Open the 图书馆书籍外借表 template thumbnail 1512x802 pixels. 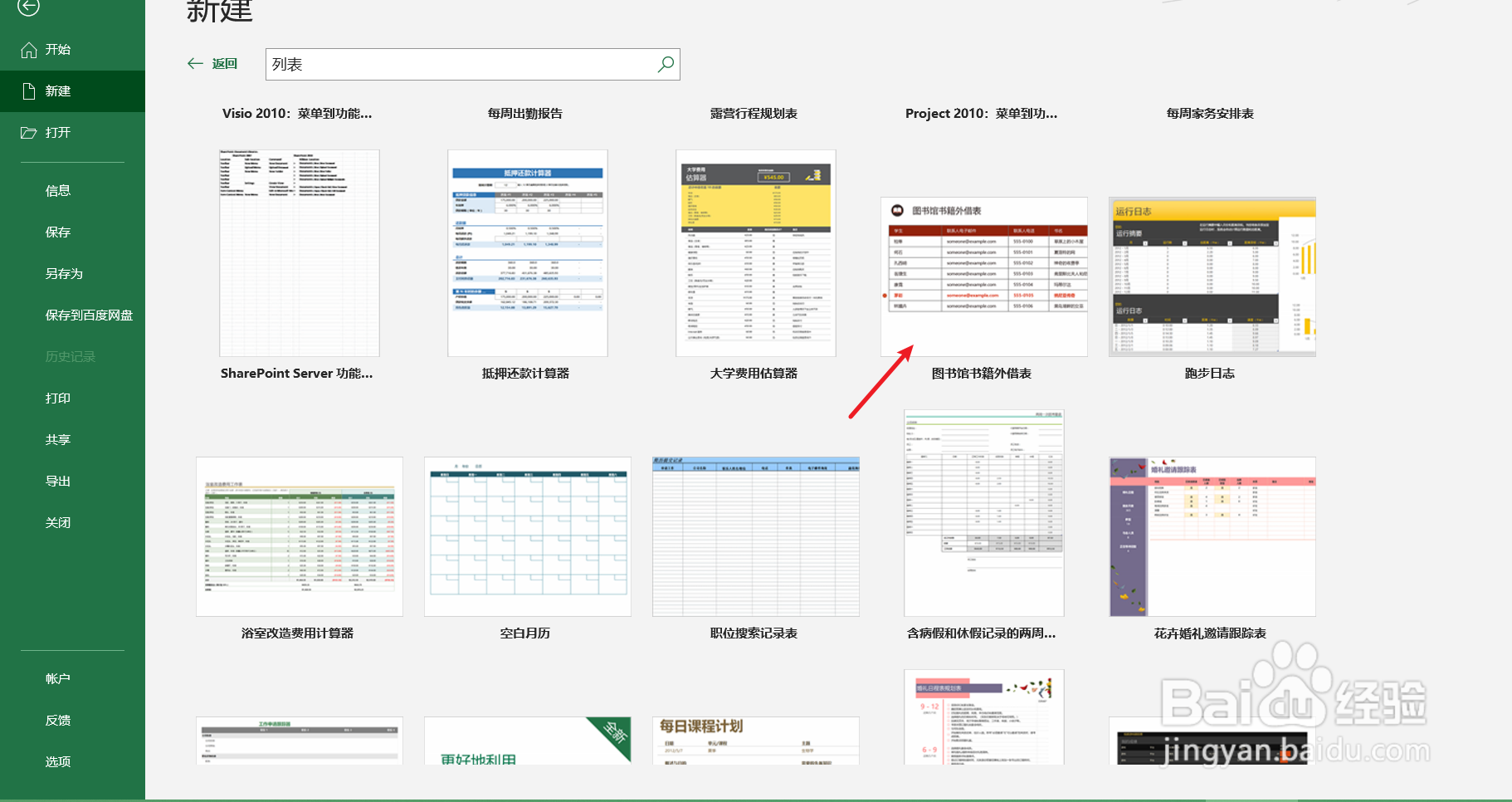(x=984, y=276)
